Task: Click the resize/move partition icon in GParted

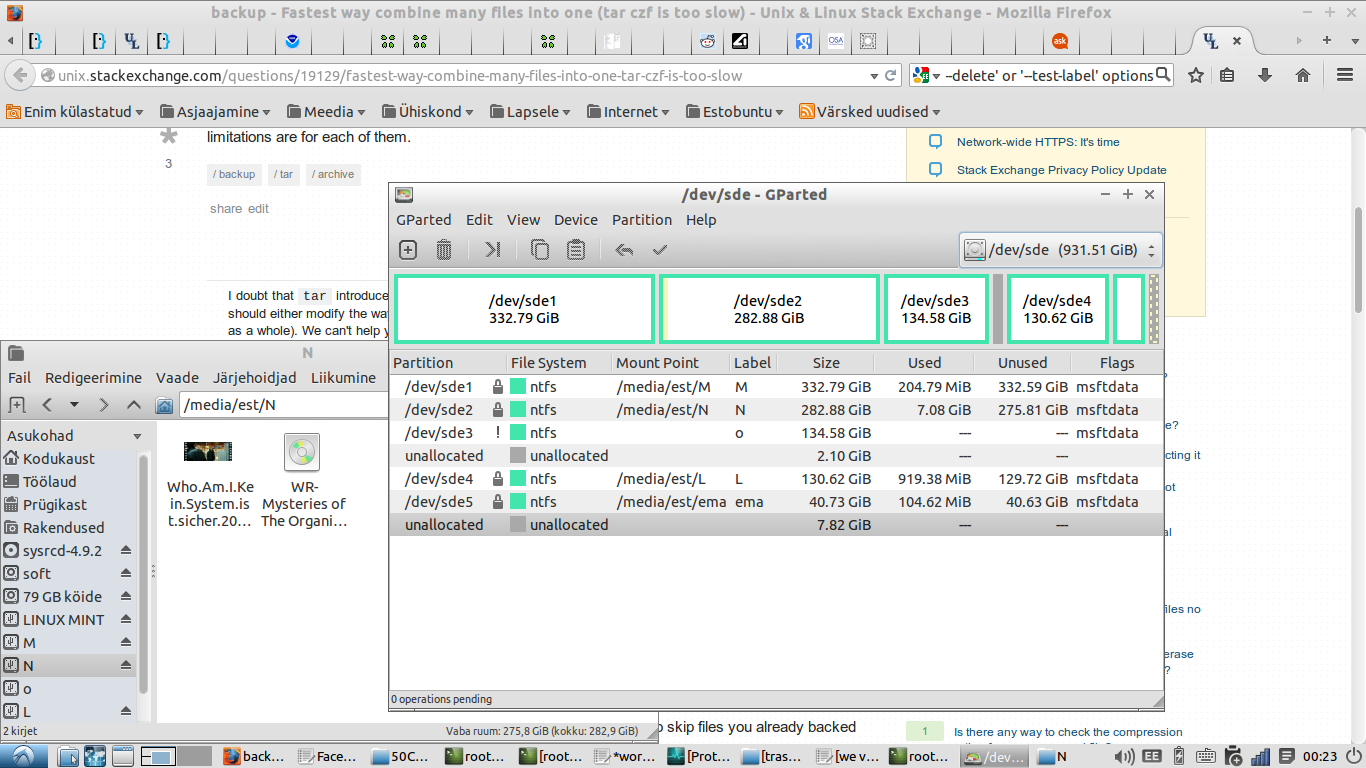Action: point(492,250)
